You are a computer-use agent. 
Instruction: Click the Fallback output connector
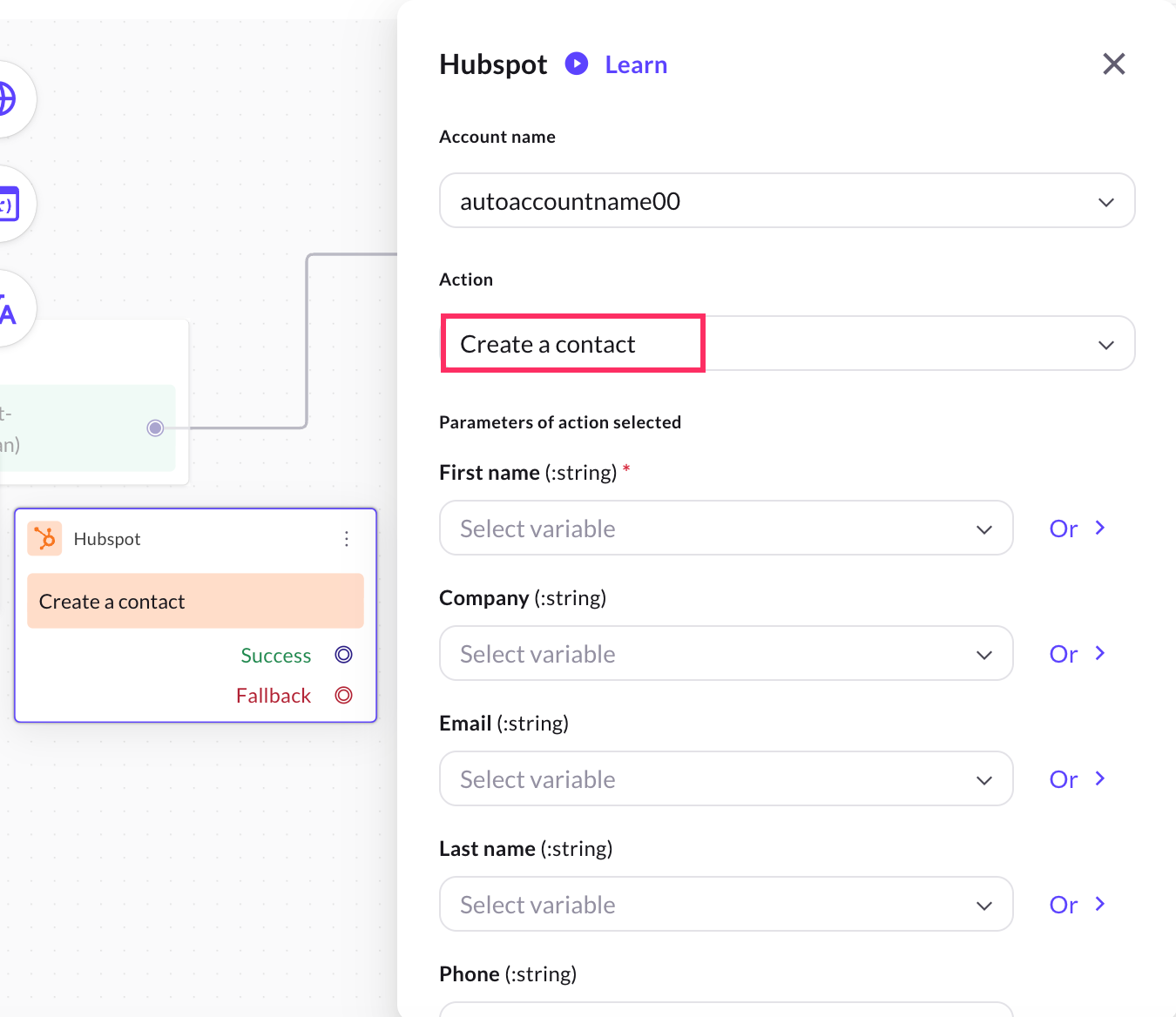point(343,695)
